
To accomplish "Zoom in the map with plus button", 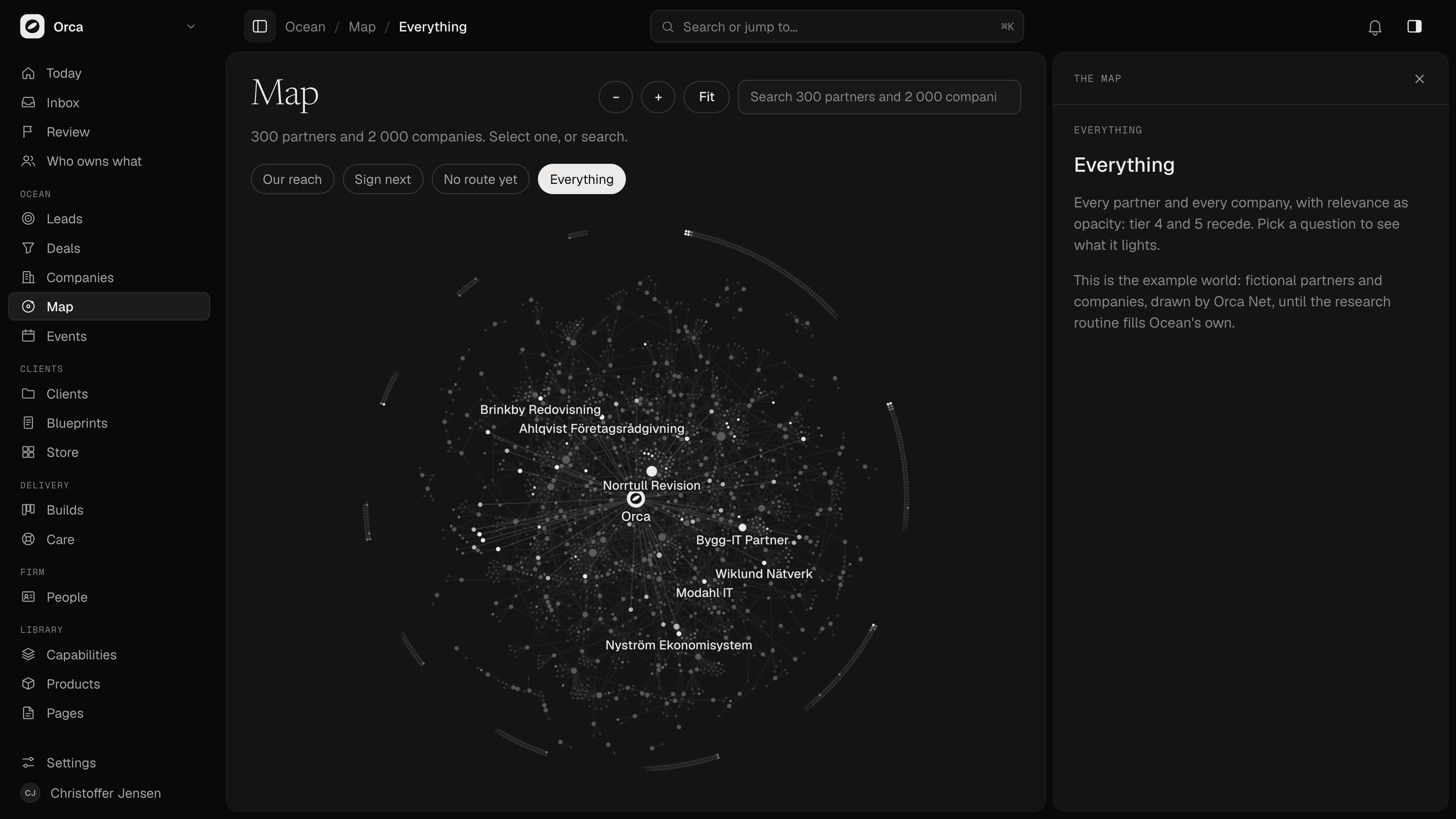I will tap(658, 97).
